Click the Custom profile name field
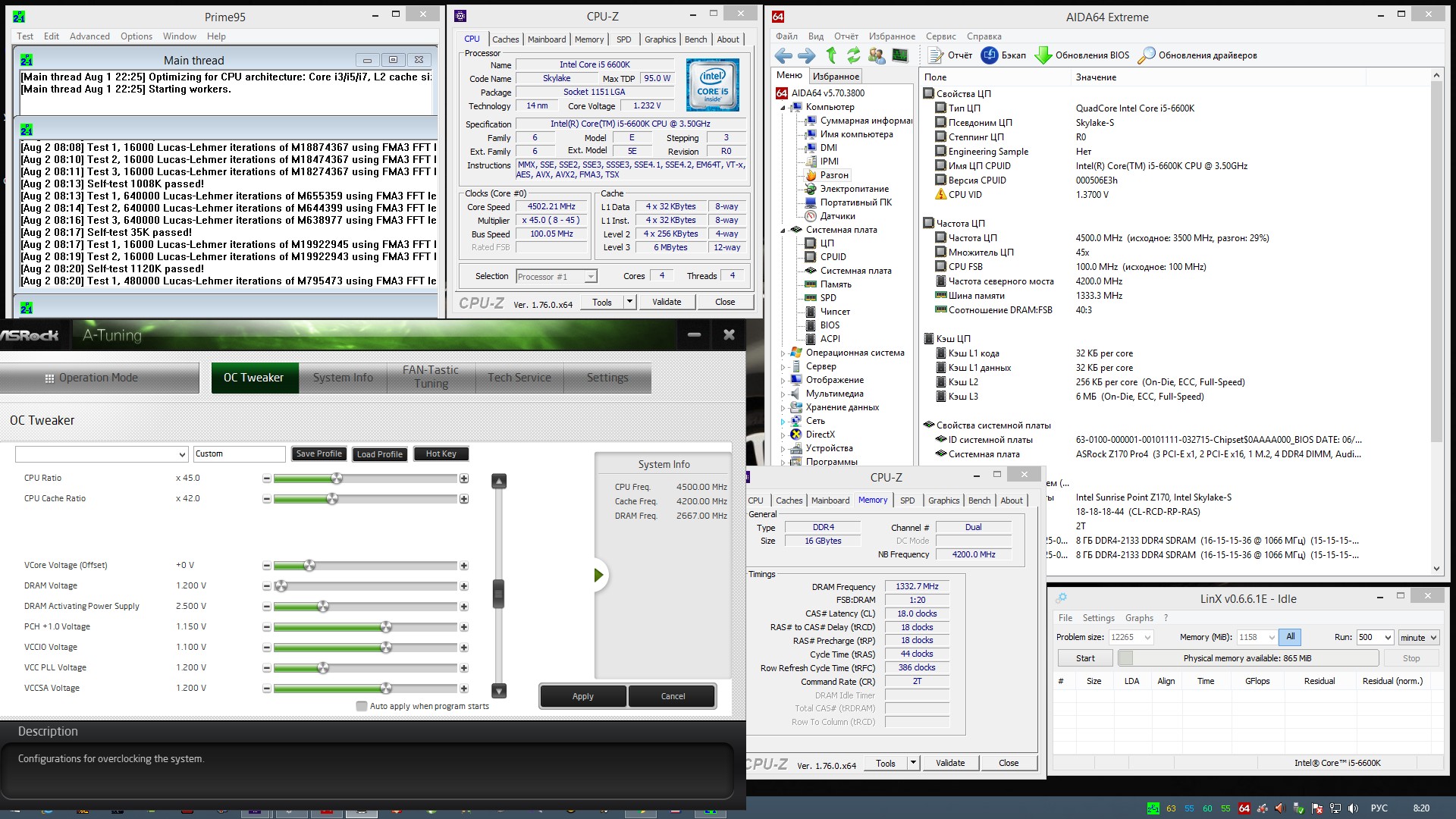1456x819 pixels. (x=239, y=454)
